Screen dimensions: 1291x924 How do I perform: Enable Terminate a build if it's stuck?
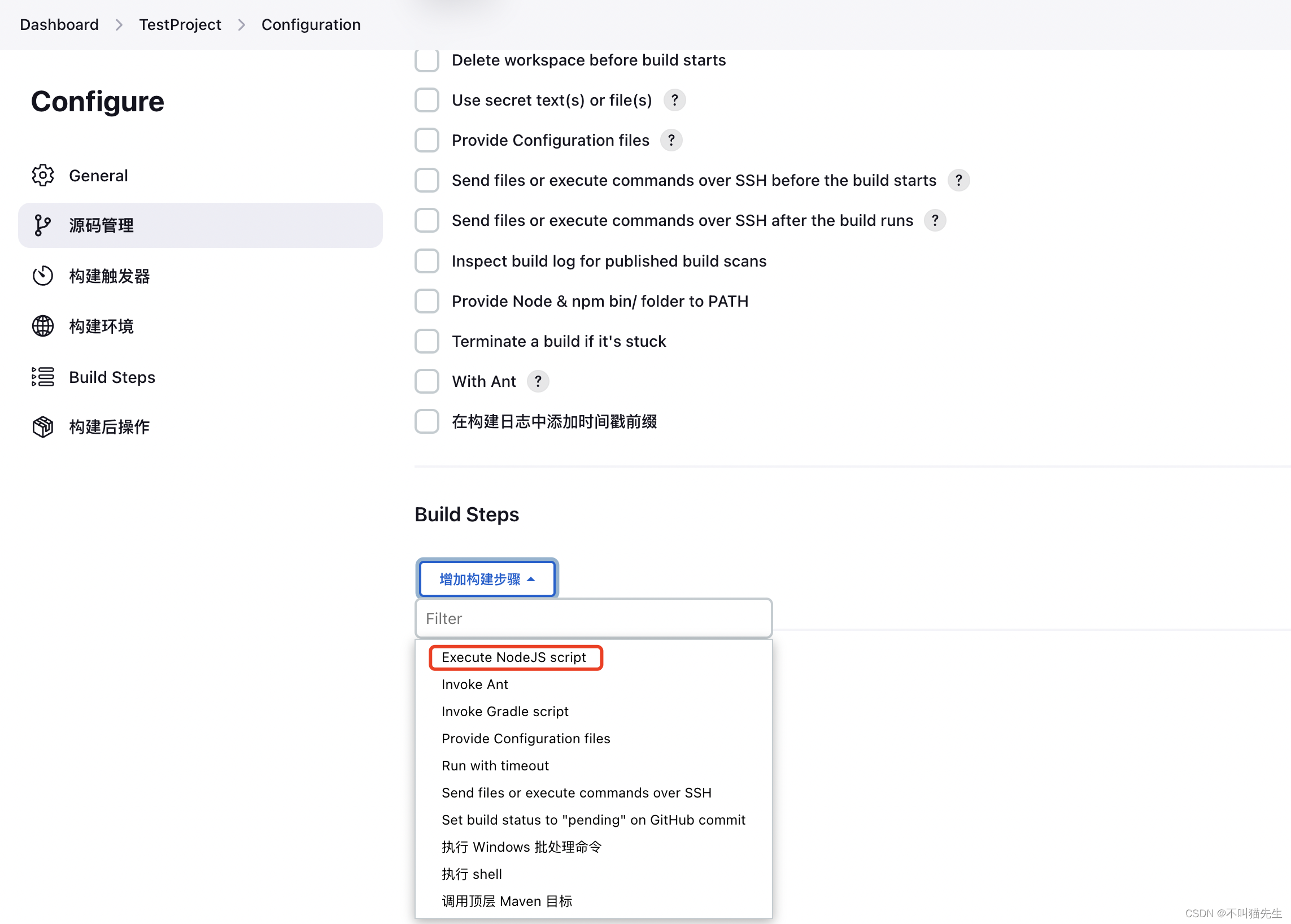[x=427, y=341]
